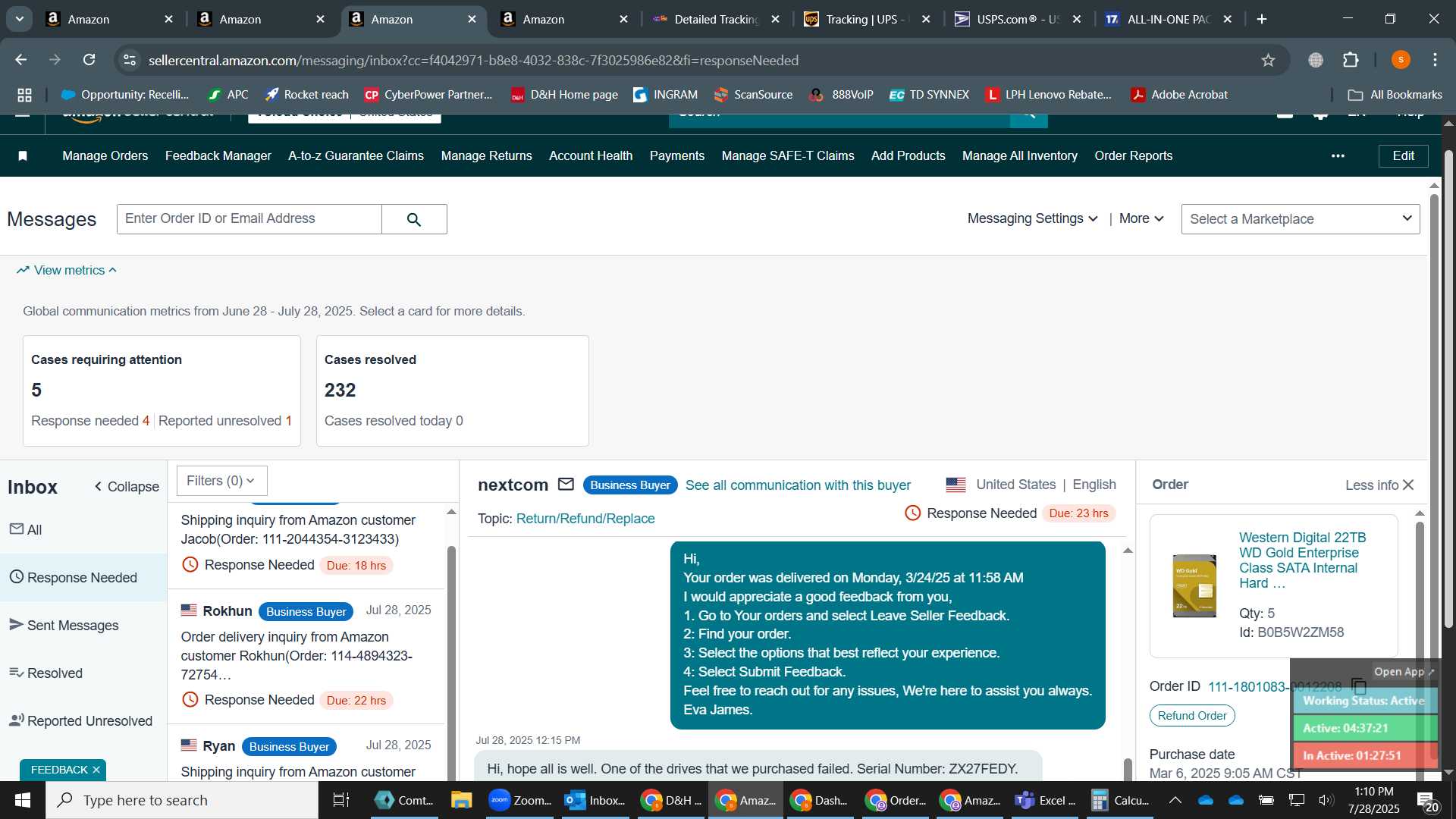Open the notification center icon
The image size is (1456, 819).
1426,800
